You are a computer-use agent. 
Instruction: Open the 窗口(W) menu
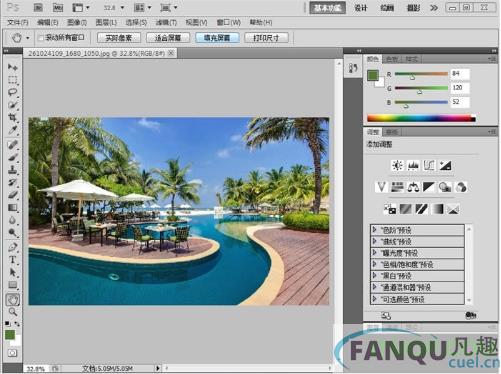(229, 22)
